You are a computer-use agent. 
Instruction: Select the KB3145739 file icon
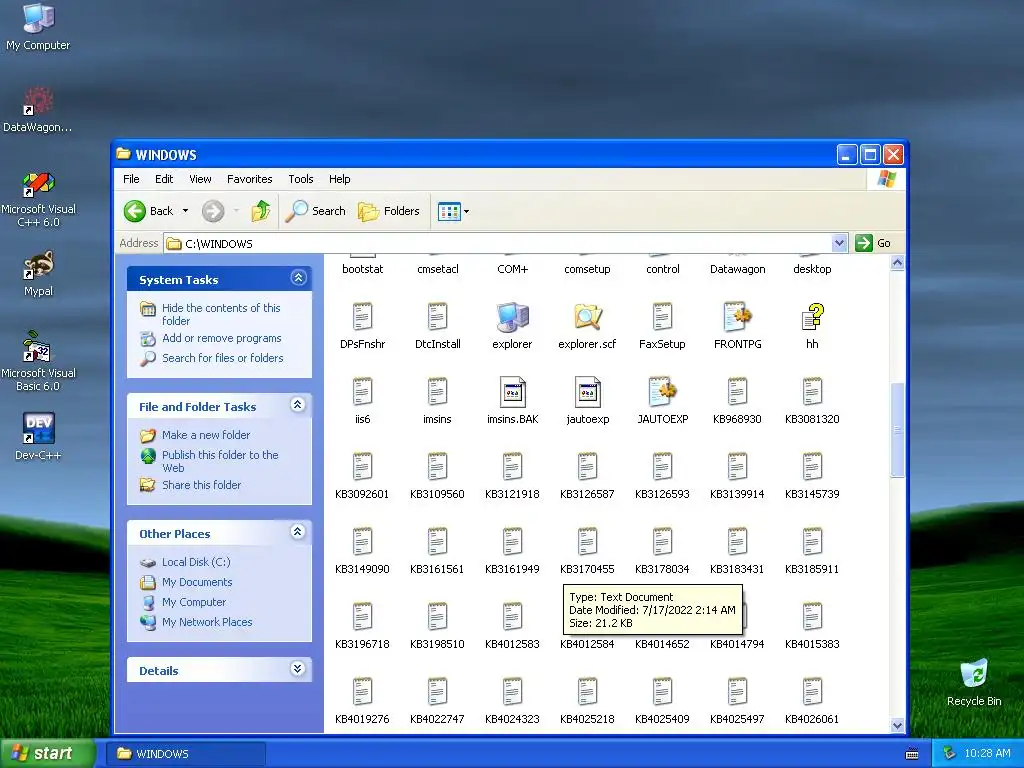pos(812,467)
